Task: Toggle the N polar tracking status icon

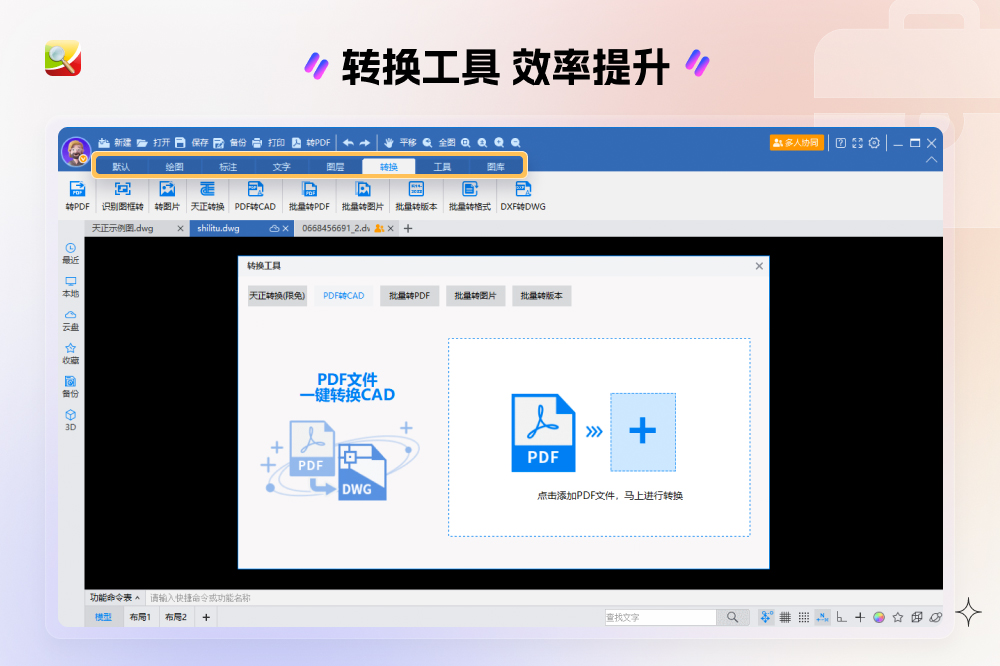Action: (x=823, y=617)
